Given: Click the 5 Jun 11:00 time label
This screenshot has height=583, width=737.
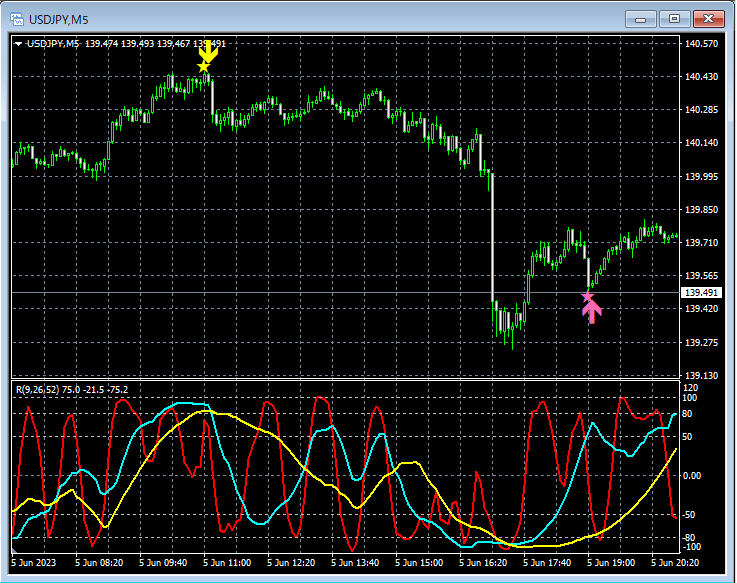Looking at the screenshot, I should click(x=227, y=563).
